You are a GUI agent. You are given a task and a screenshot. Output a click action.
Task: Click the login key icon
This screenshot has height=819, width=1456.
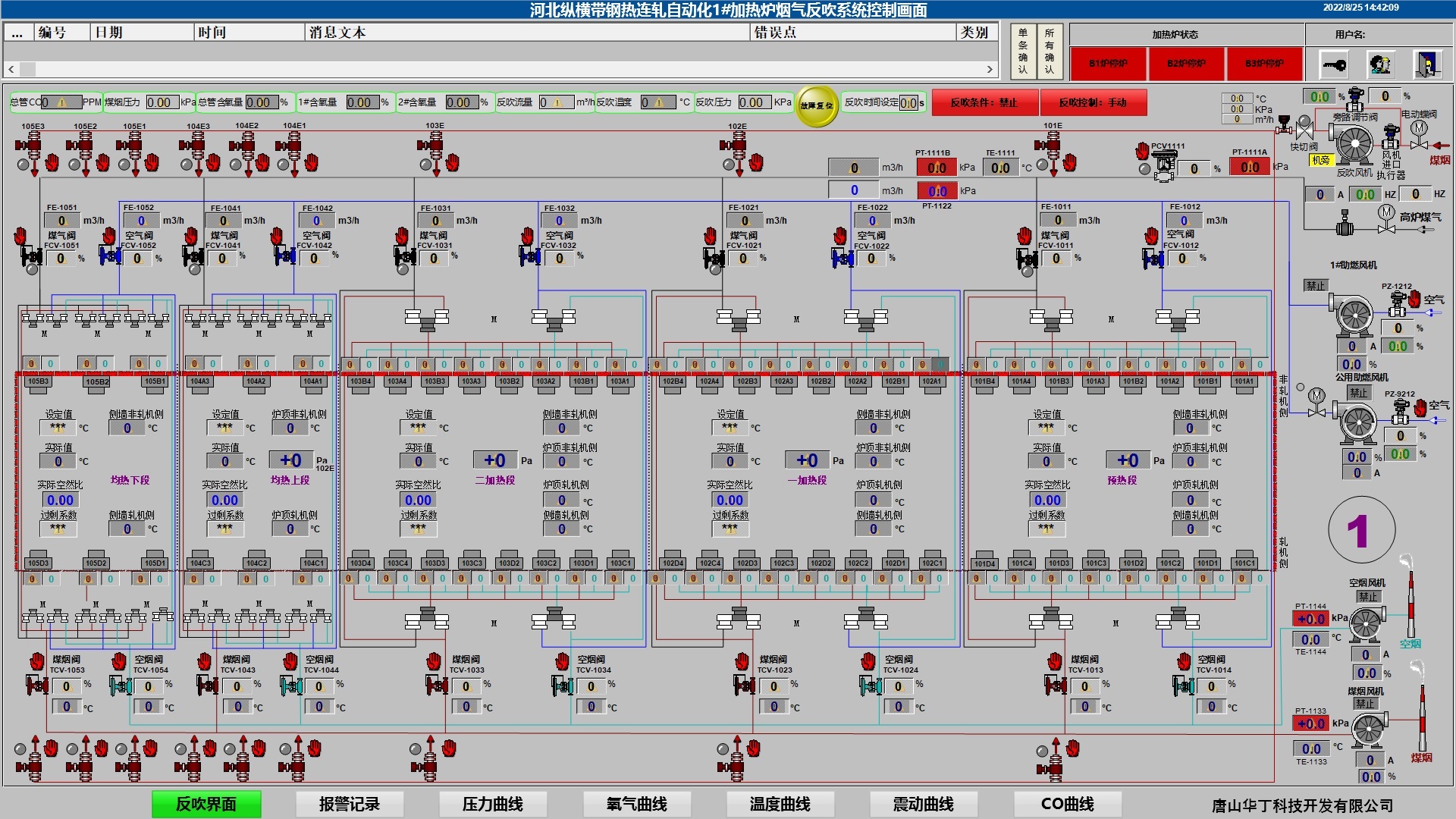click(x=1334, y=64)
